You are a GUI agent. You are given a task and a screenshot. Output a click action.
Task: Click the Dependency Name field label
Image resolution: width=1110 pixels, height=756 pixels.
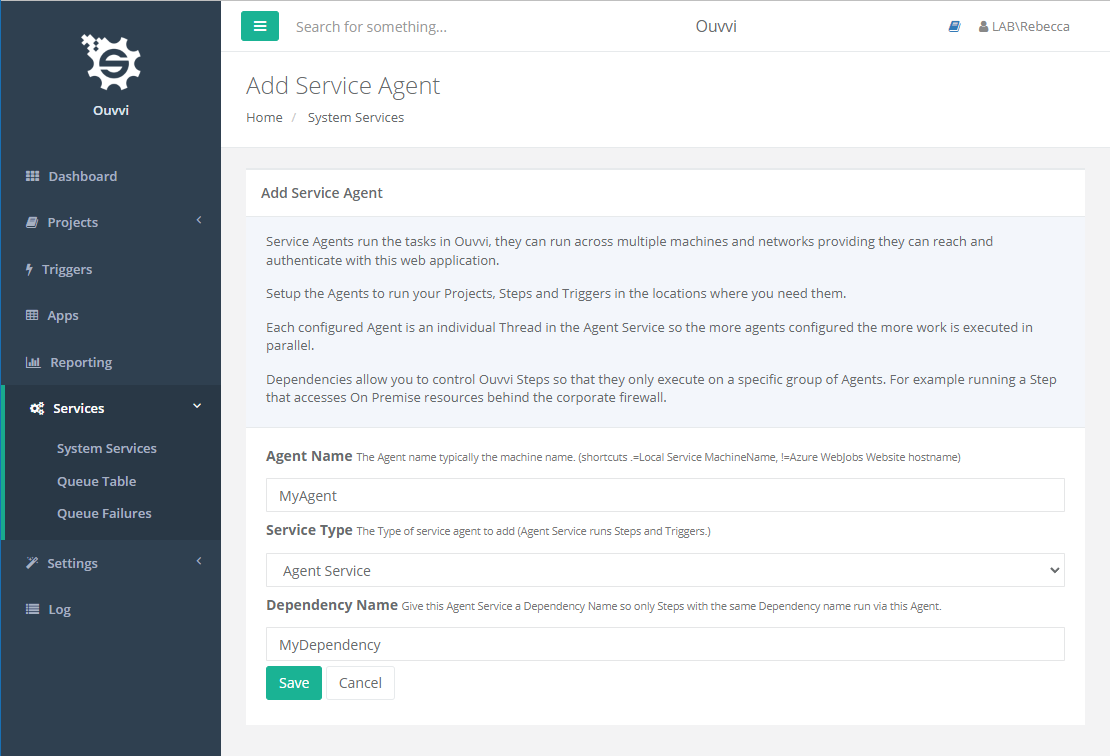point(332,605)
